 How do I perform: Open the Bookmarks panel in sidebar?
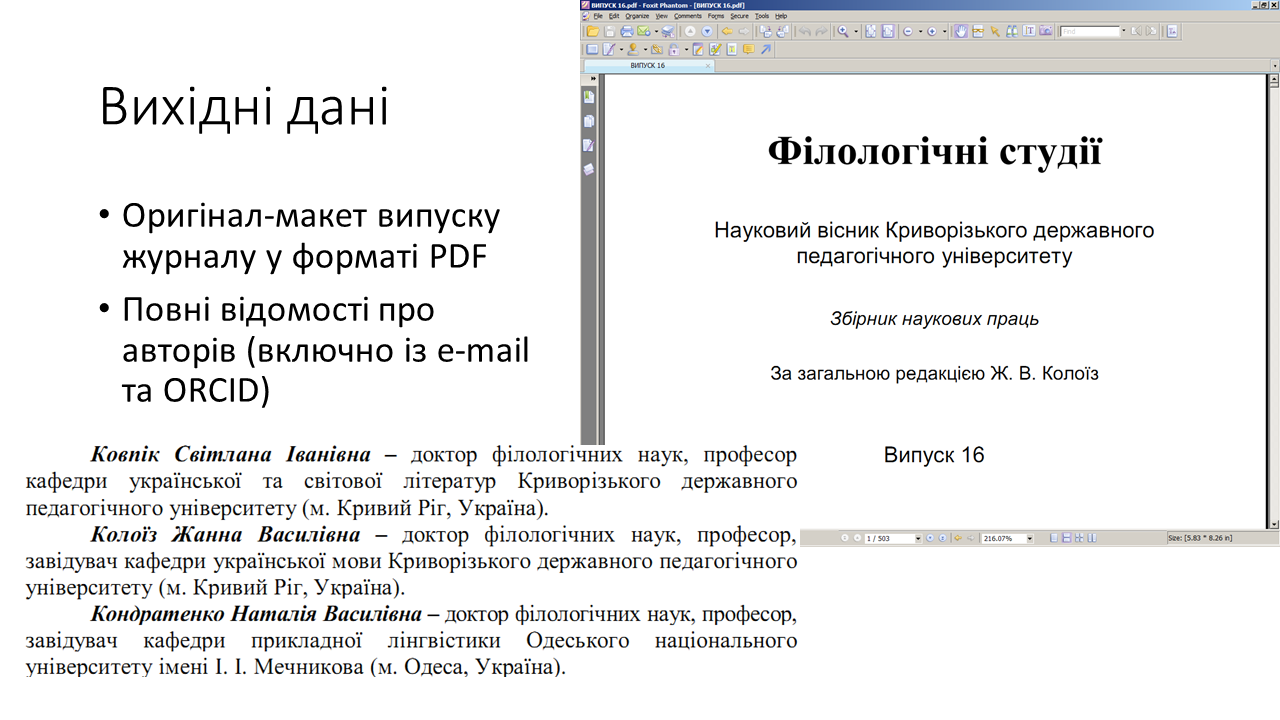tap(589, 97)
